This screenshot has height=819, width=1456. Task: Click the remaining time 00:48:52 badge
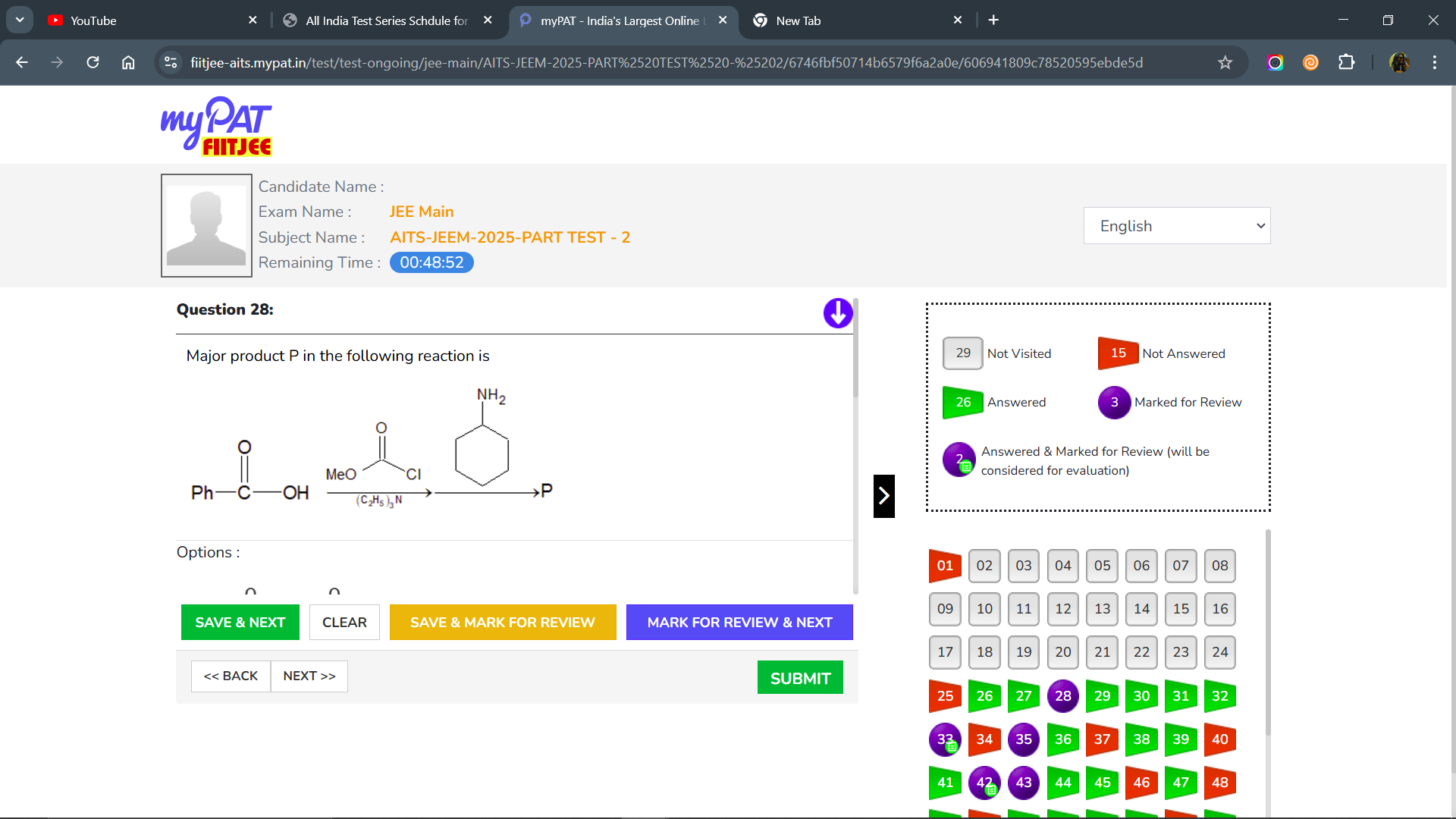click(431, 262)
